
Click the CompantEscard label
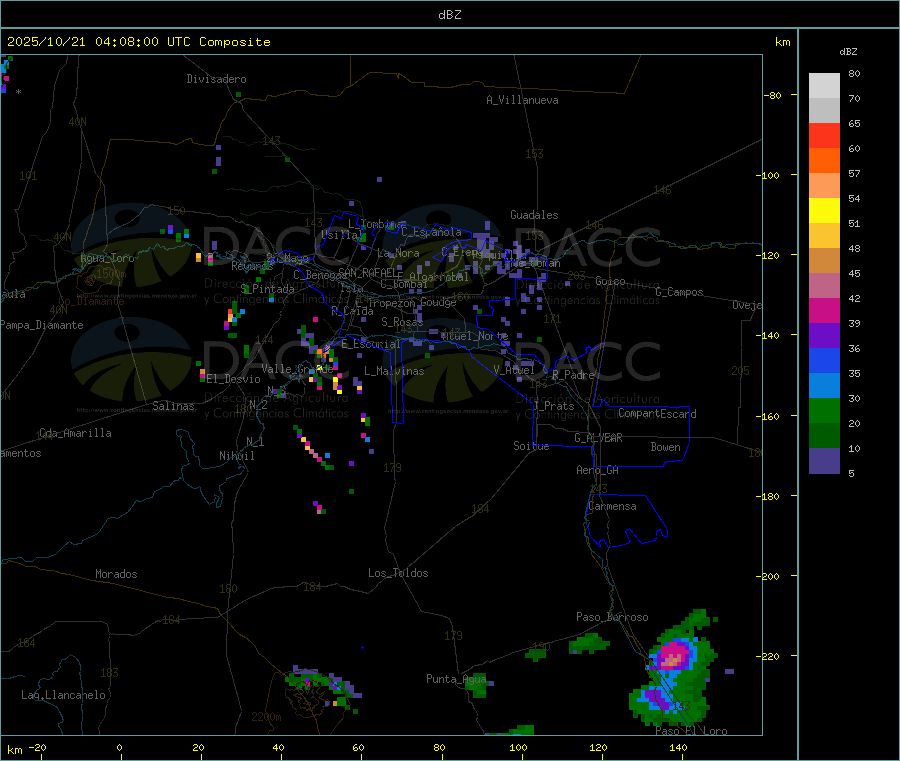[657, 414]
